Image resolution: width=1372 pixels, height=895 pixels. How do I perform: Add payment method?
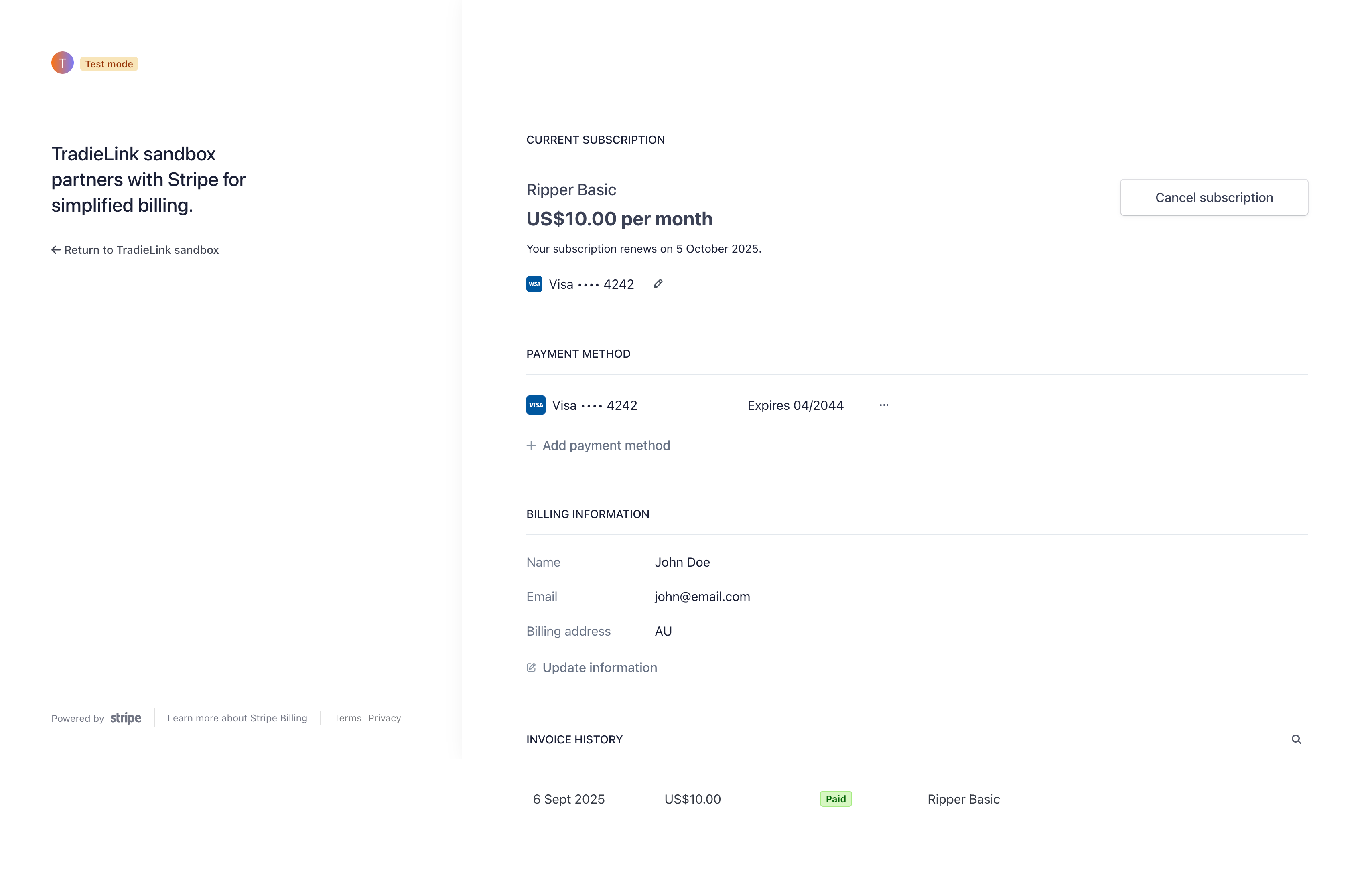[x=599, y=445]
